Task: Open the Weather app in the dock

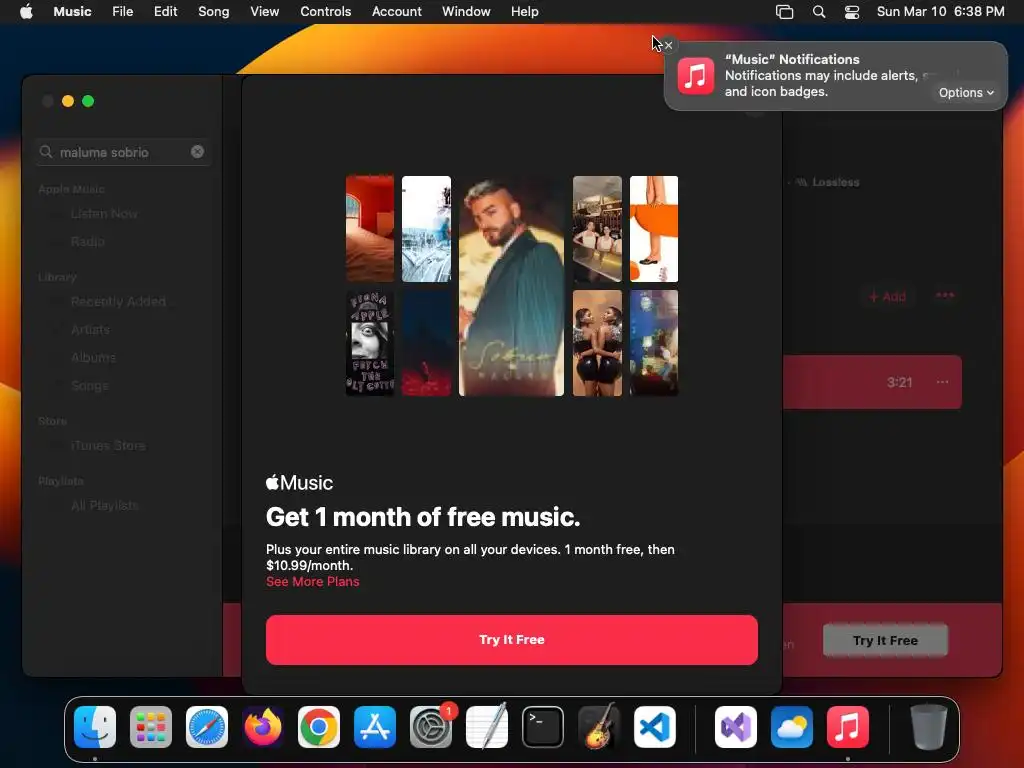Action: point(792,727)
